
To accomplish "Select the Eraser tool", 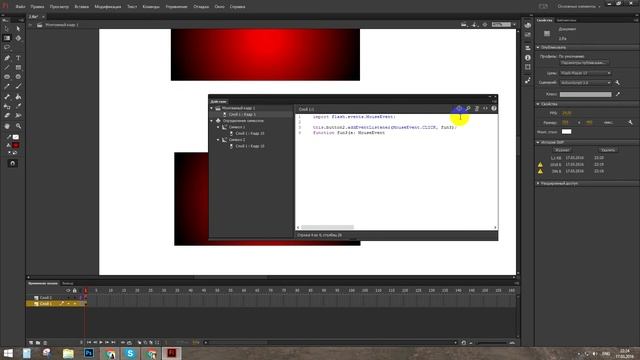I will [7, 116].
